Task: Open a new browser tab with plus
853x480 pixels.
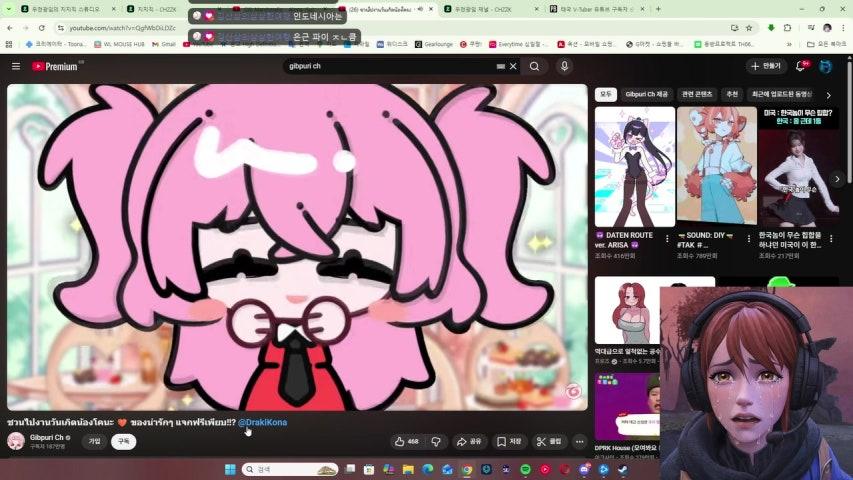Action: pyautogui.click(x=658, y=9)
